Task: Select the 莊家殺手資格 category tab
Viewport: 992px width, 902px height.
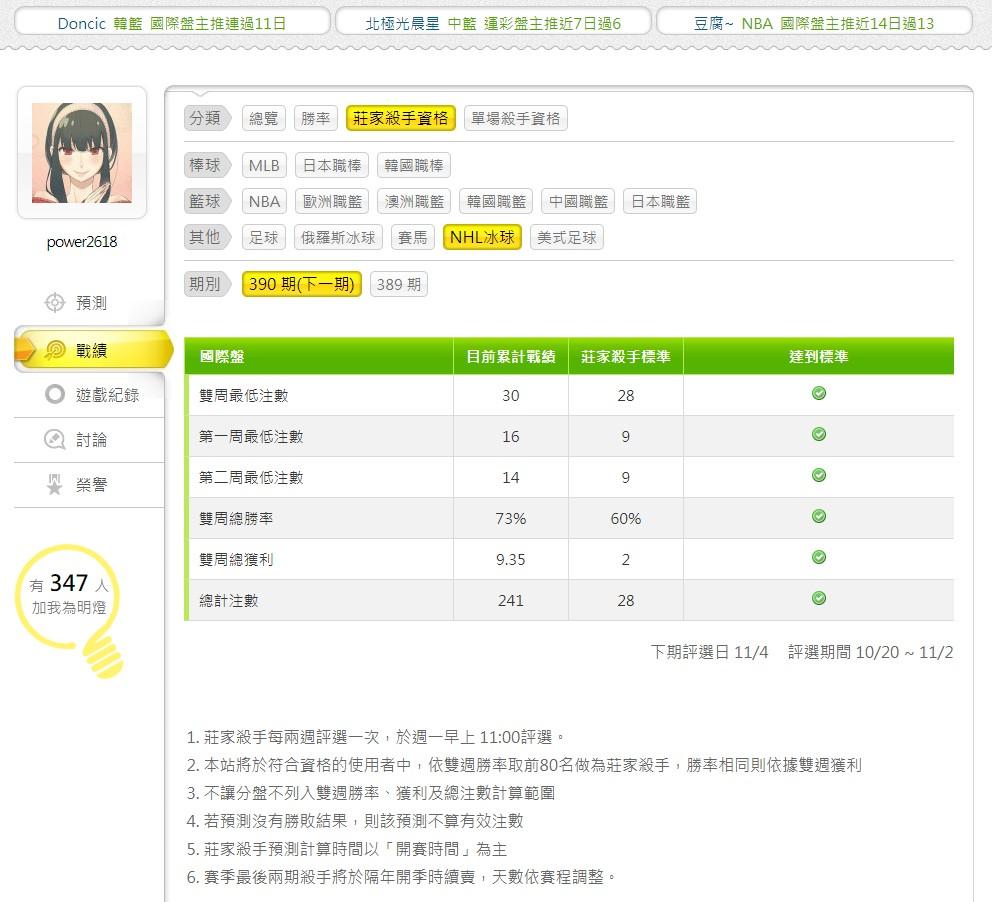Action: pos(400,118)
